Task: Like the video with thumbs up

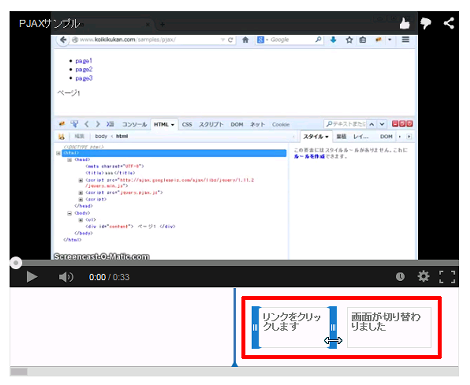Action: [404, 23]
